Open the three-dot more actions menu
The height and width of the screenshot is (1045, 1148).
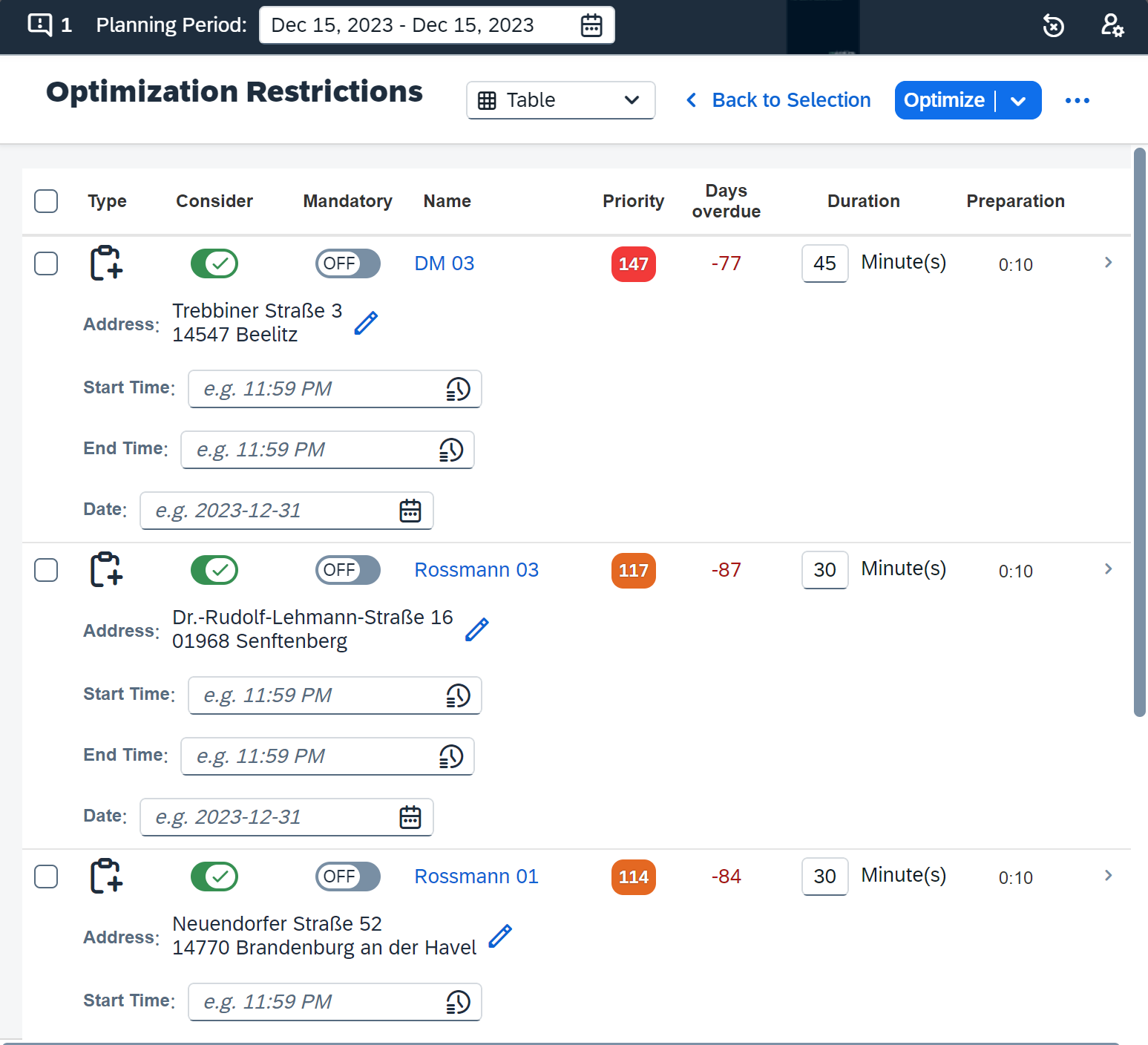pyautogui.click(x=1077, y=100)
